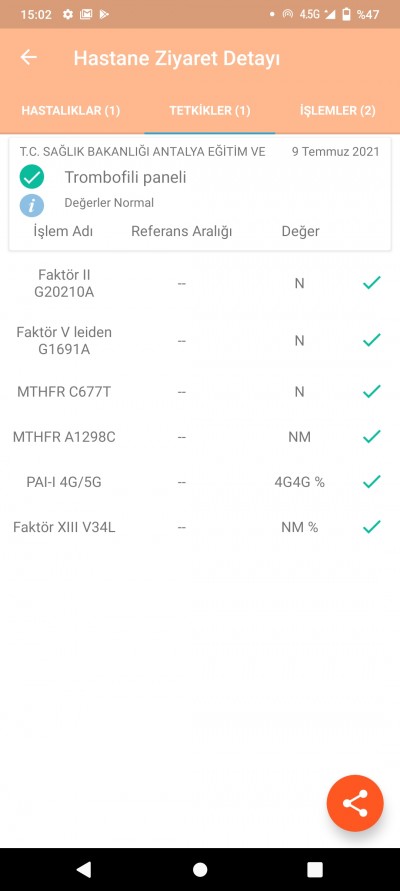Tap the checkmark on the PAI-I 4G/5G row
400x891 pixels.
point(372,482)
